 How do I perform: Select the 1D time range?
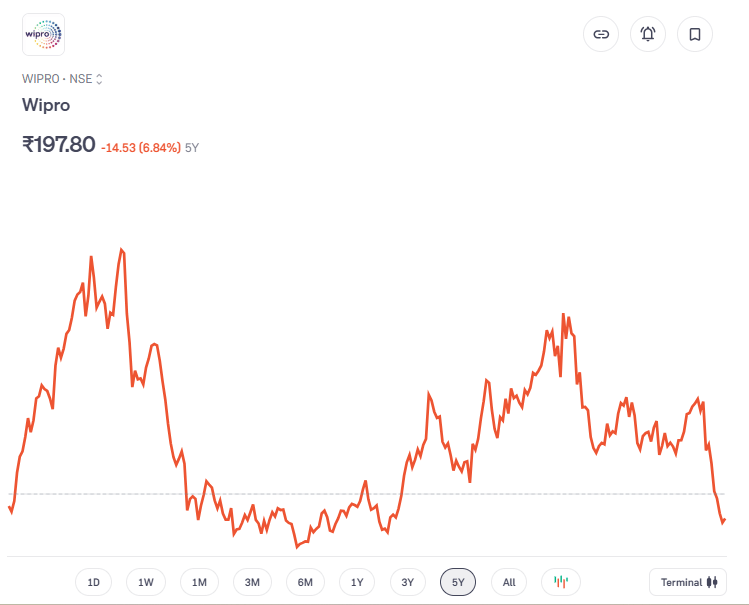point(94,582)
